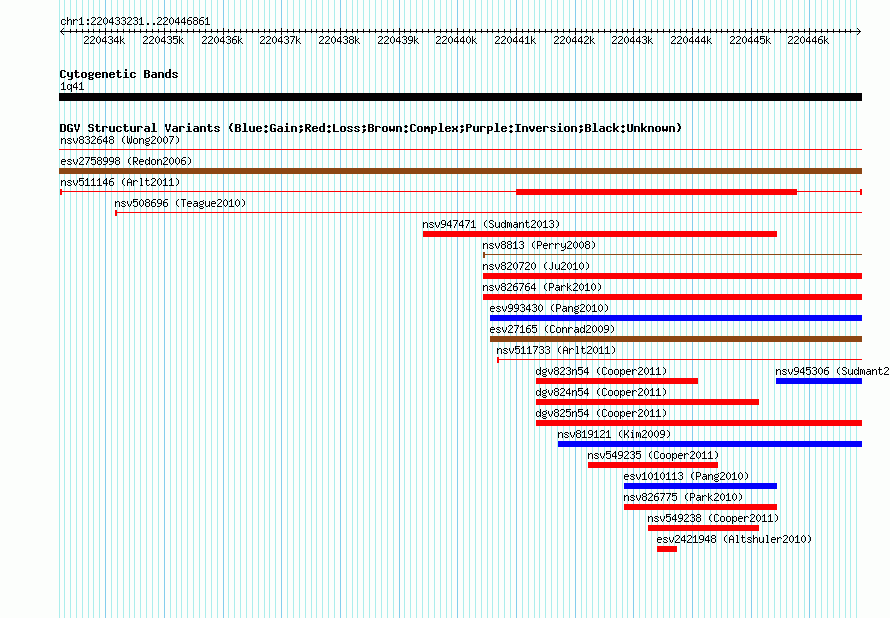
Task: Click the 220441k ruler tick label
Action: pyautogui.click(x=515, y=40)
